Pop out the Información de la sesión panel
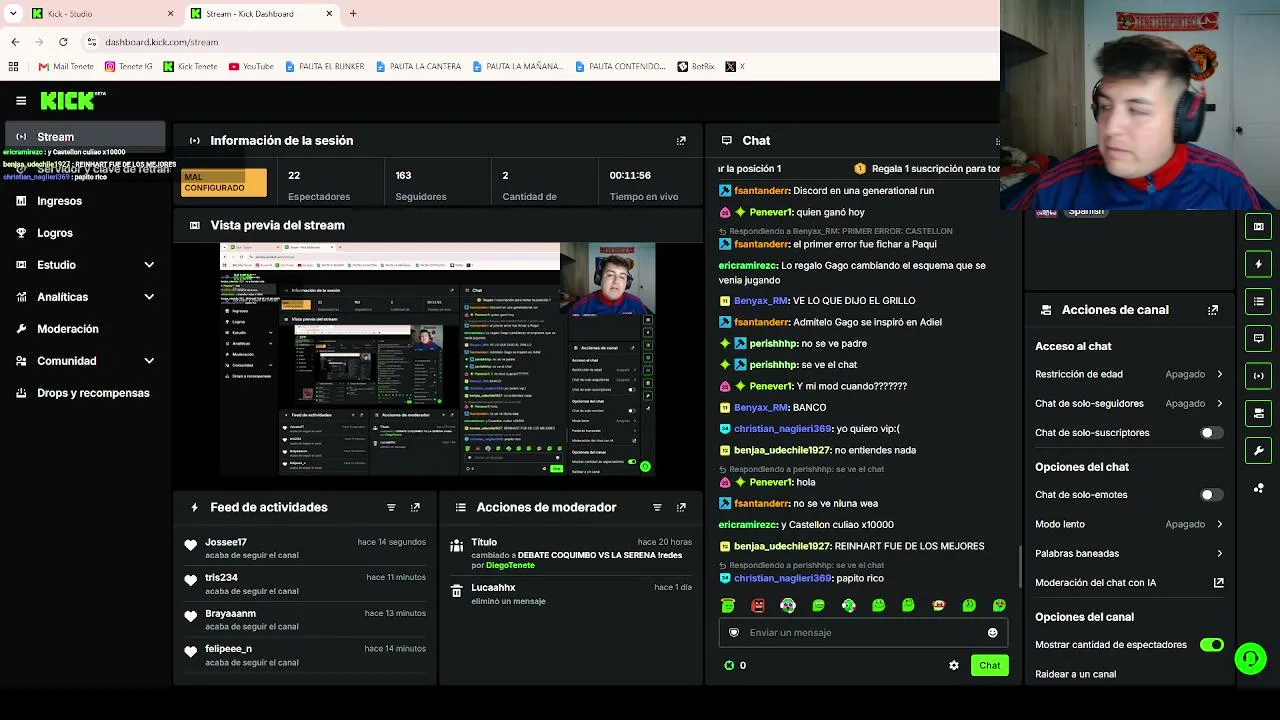The image size is (1280, 720). click(x=681, y=141)
